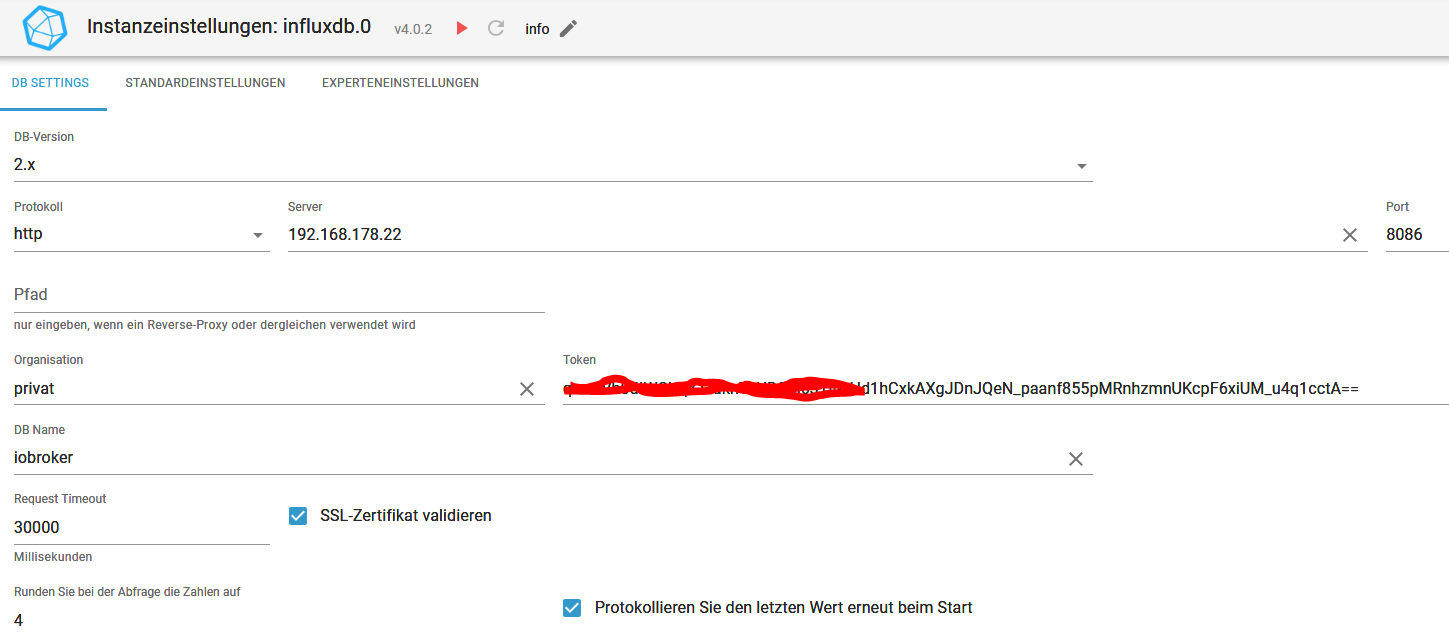1449x637 pixels.
Task: Click the ioBroker logo icon
Action: pos(46,28)
